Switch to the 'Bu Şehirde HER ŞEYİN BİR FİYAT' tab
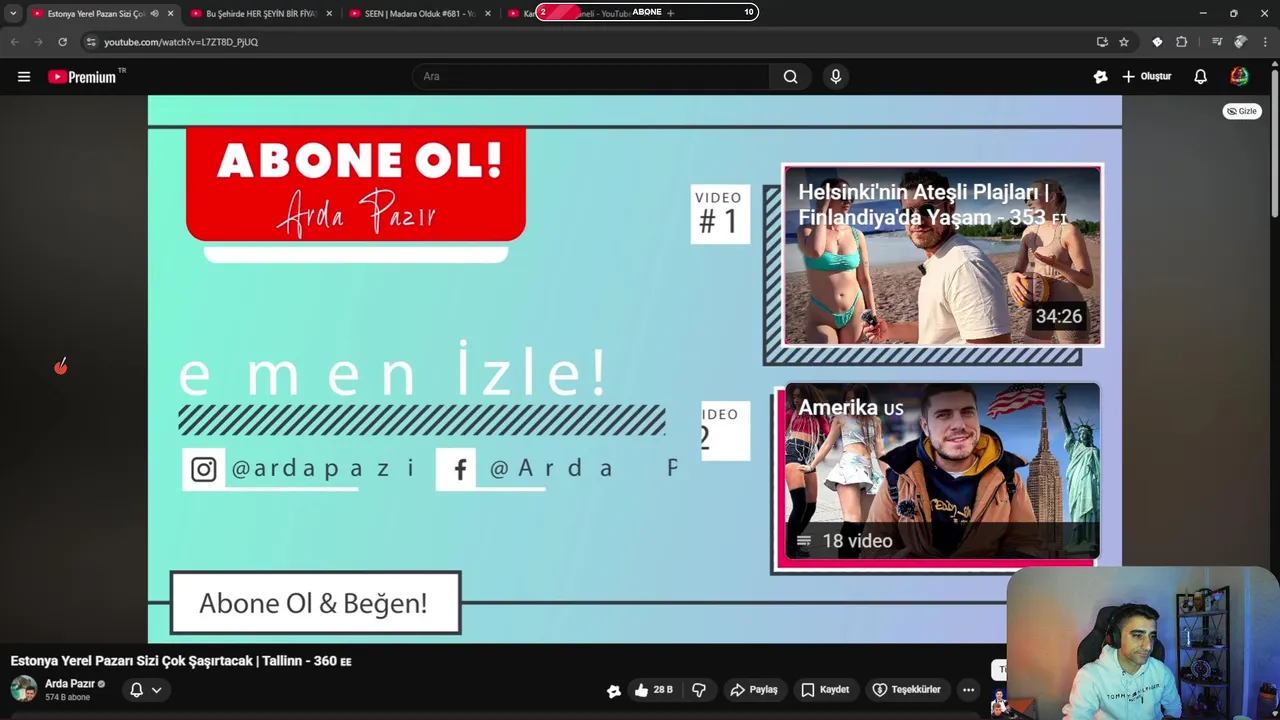The image size is (1280, 720). pyautogui.click(x=260, y=14)
